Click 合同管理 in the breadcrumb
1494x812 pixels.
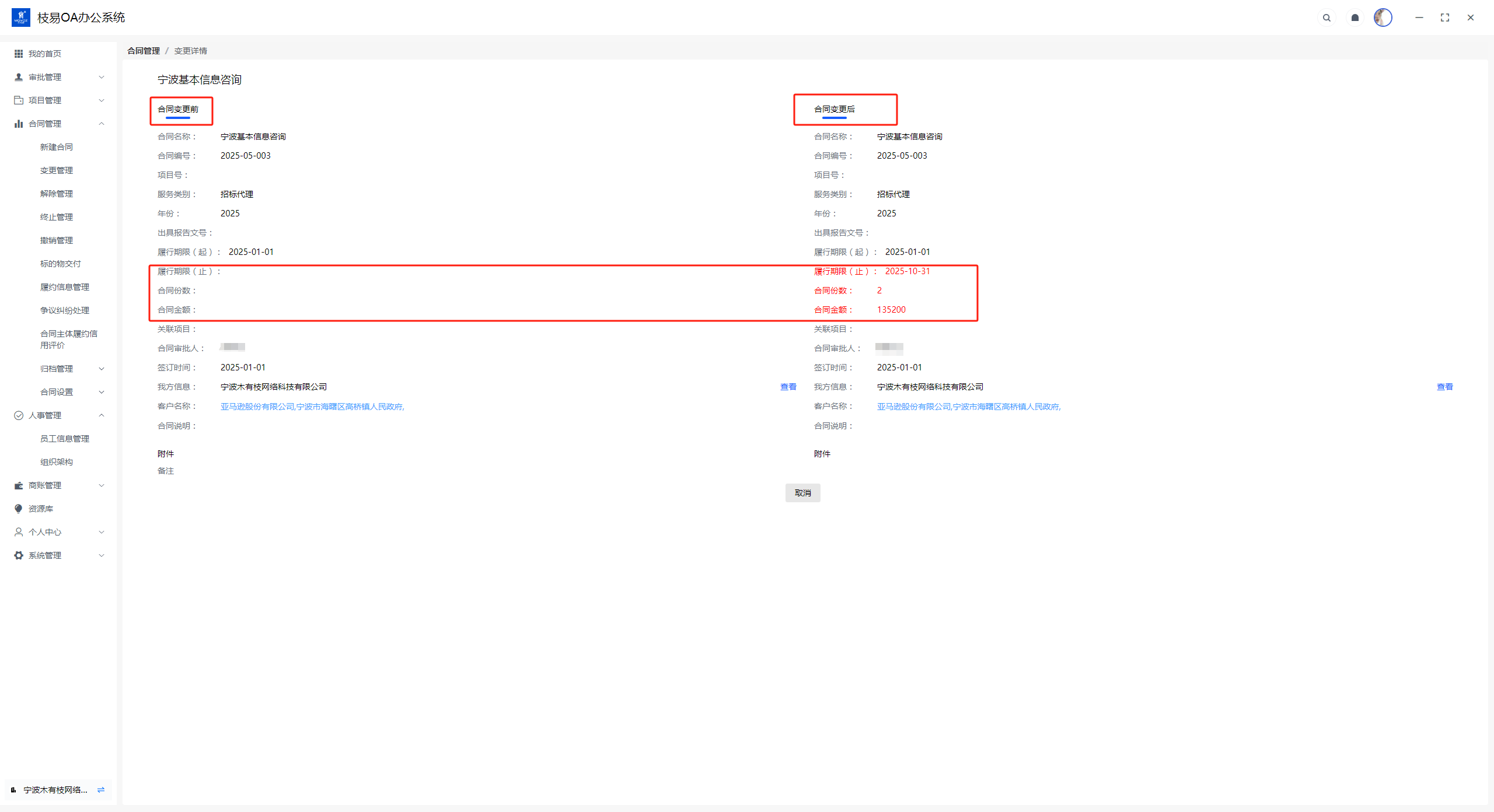click(x=144, y=51)
